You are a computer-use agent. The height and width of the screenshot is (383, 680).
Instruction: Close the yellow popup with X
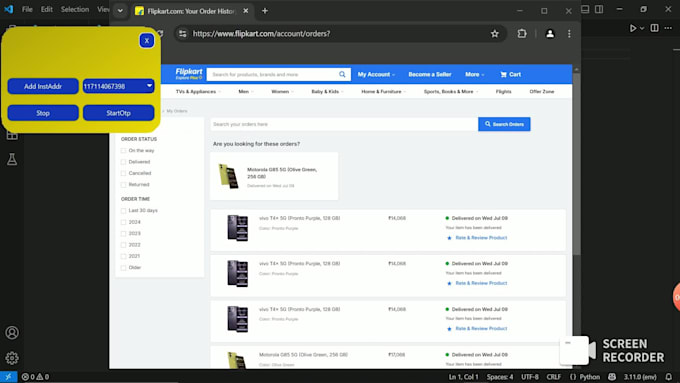pos(147,41)
